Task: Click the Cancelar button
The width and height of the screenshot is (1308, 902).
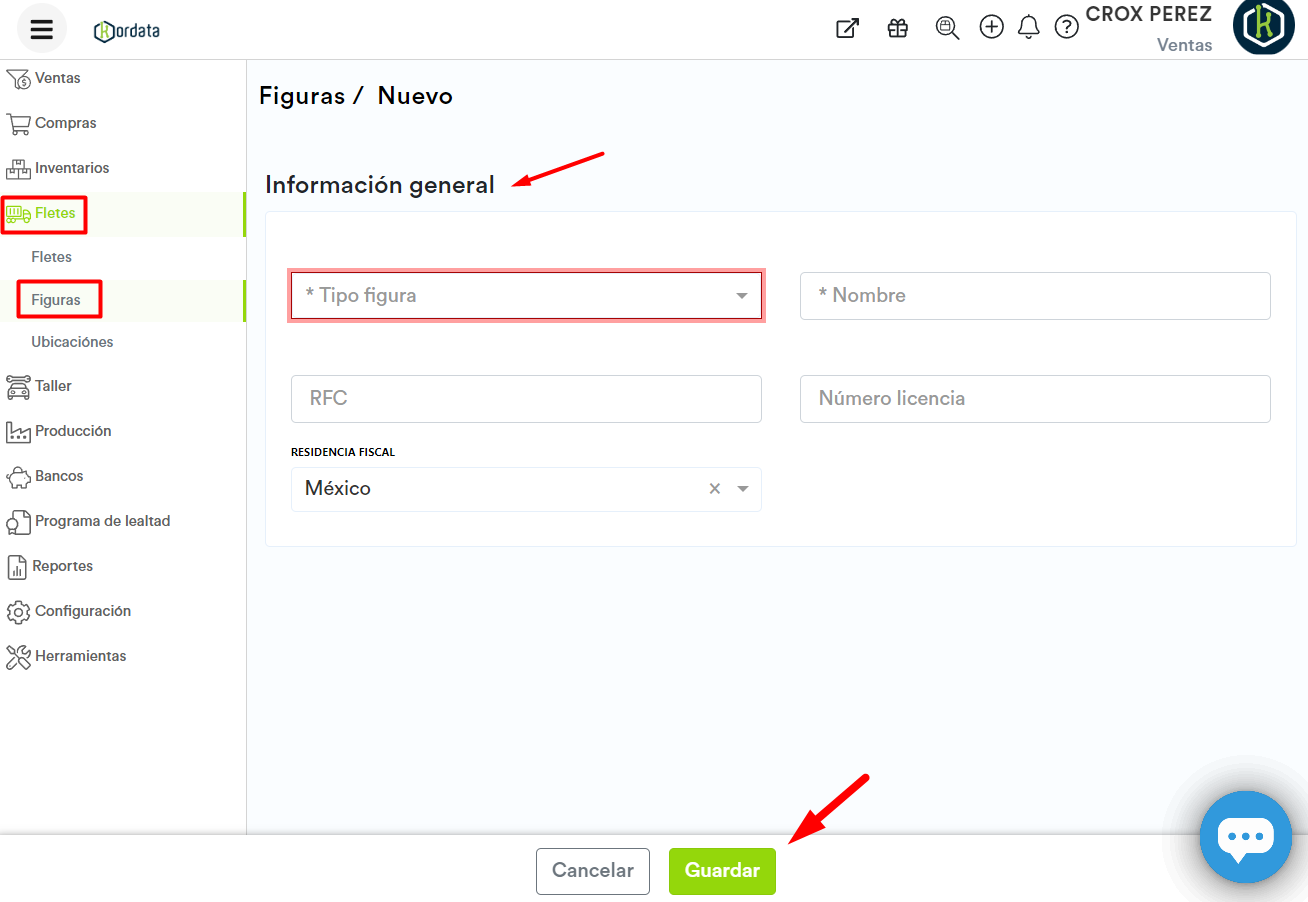Action: 592,871
